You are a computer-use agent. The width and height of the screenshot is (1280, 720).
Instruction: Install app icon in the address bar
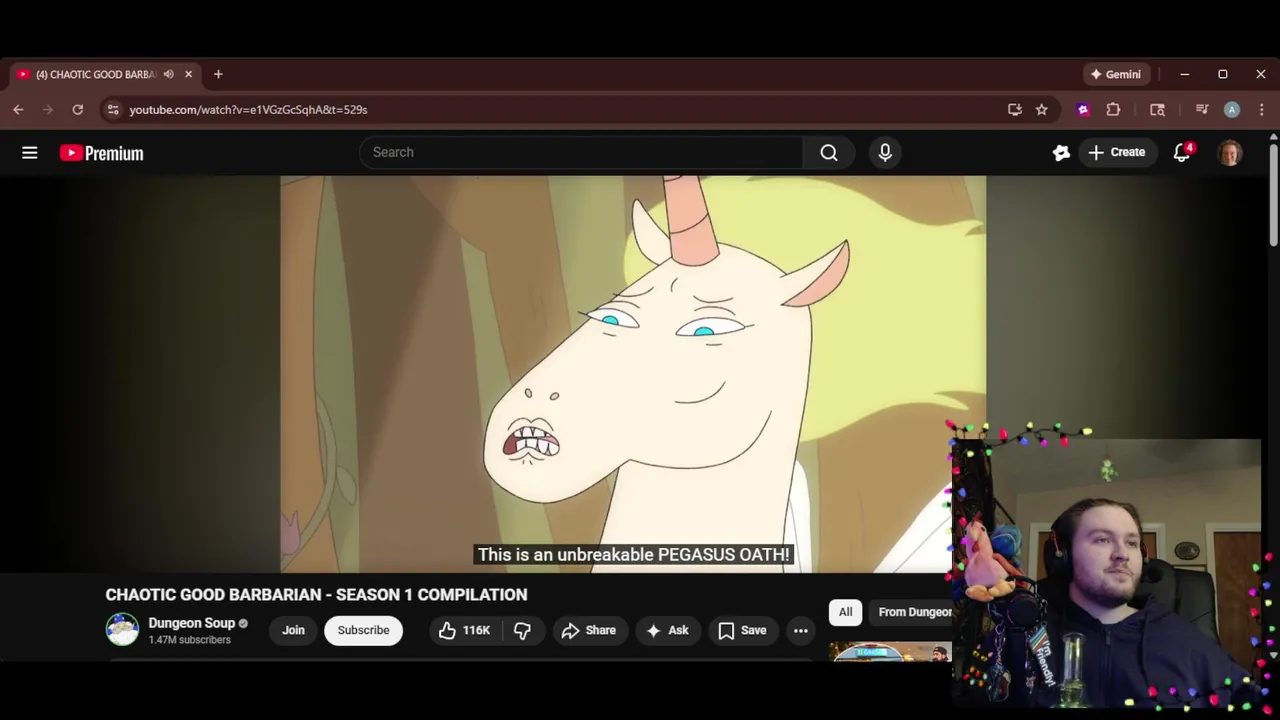[1015, 110]
